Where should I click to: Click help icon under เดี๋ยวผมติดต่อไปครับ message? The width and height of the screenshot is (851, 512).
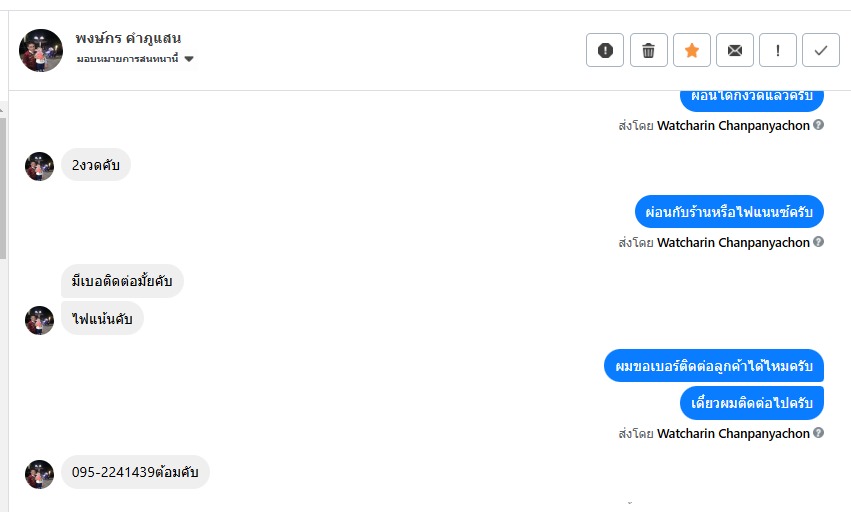[x=819, y=433]
